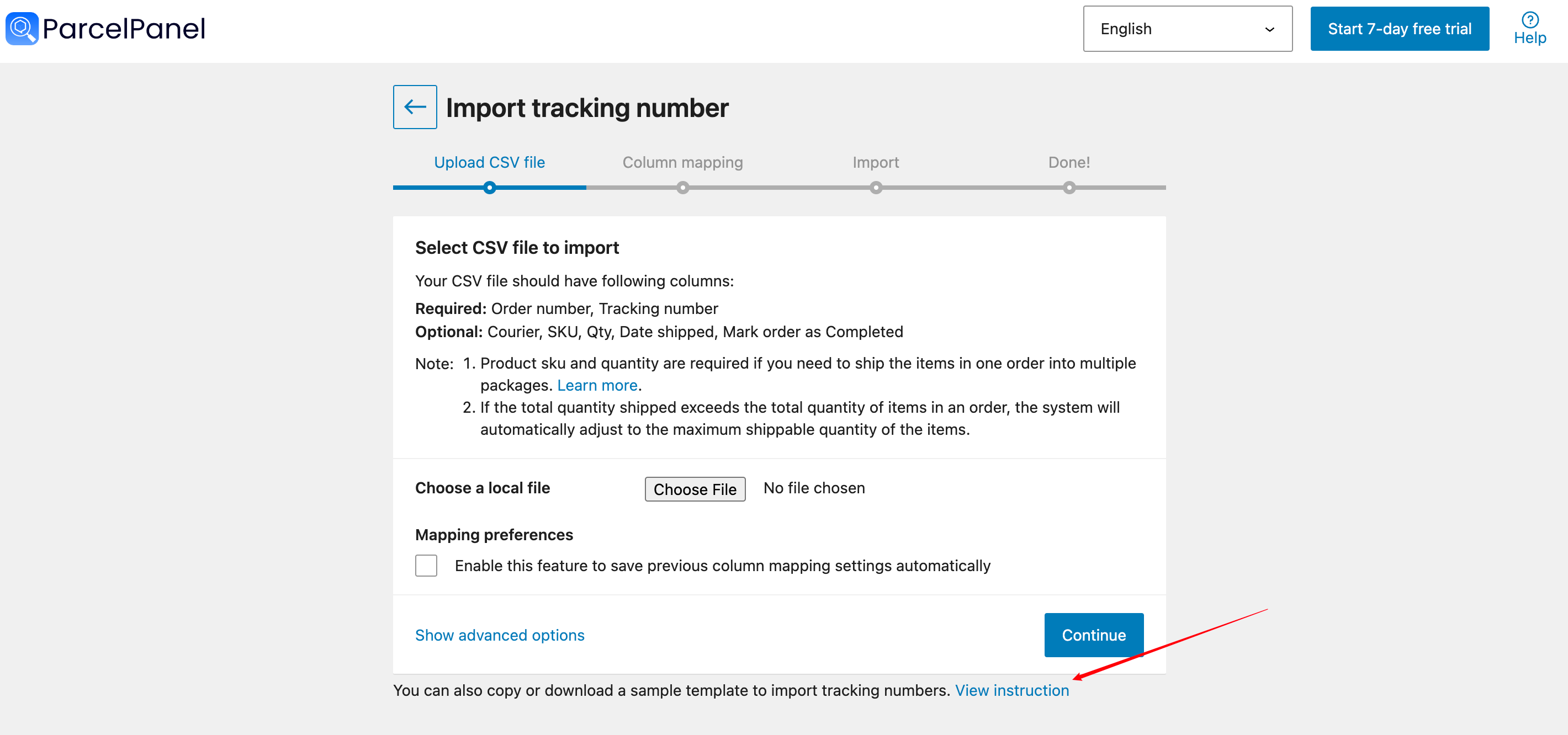
Task: Click the 'No file chosen' text
Action: pos(814,488)
